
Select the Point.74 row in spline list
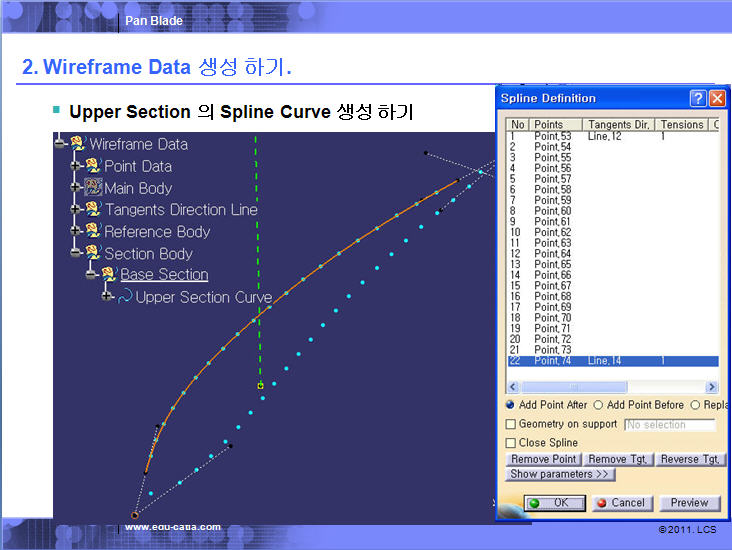[552, 360]
